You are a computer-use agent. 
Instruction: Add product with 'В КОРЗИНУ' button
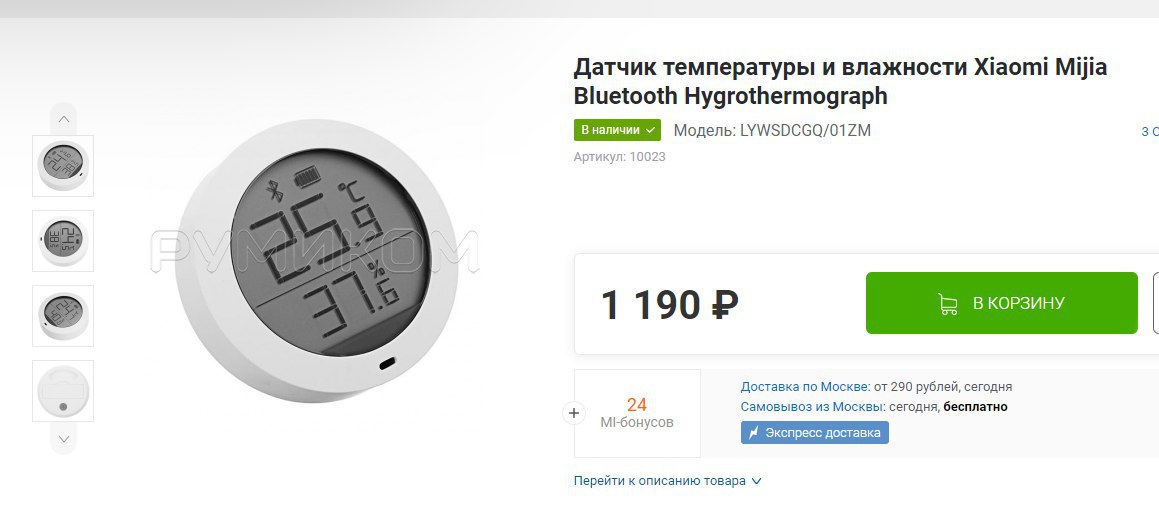coord(1002,303)
